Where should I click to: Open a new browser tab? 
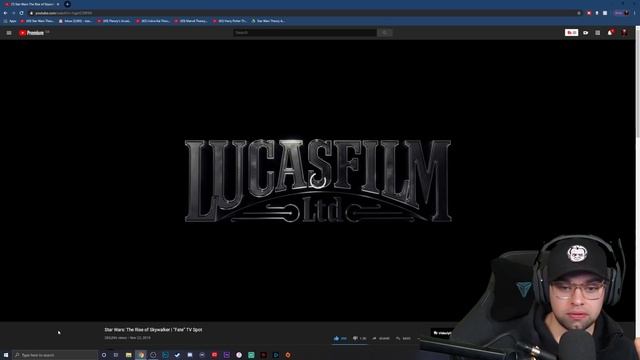[x=67, y=4]
